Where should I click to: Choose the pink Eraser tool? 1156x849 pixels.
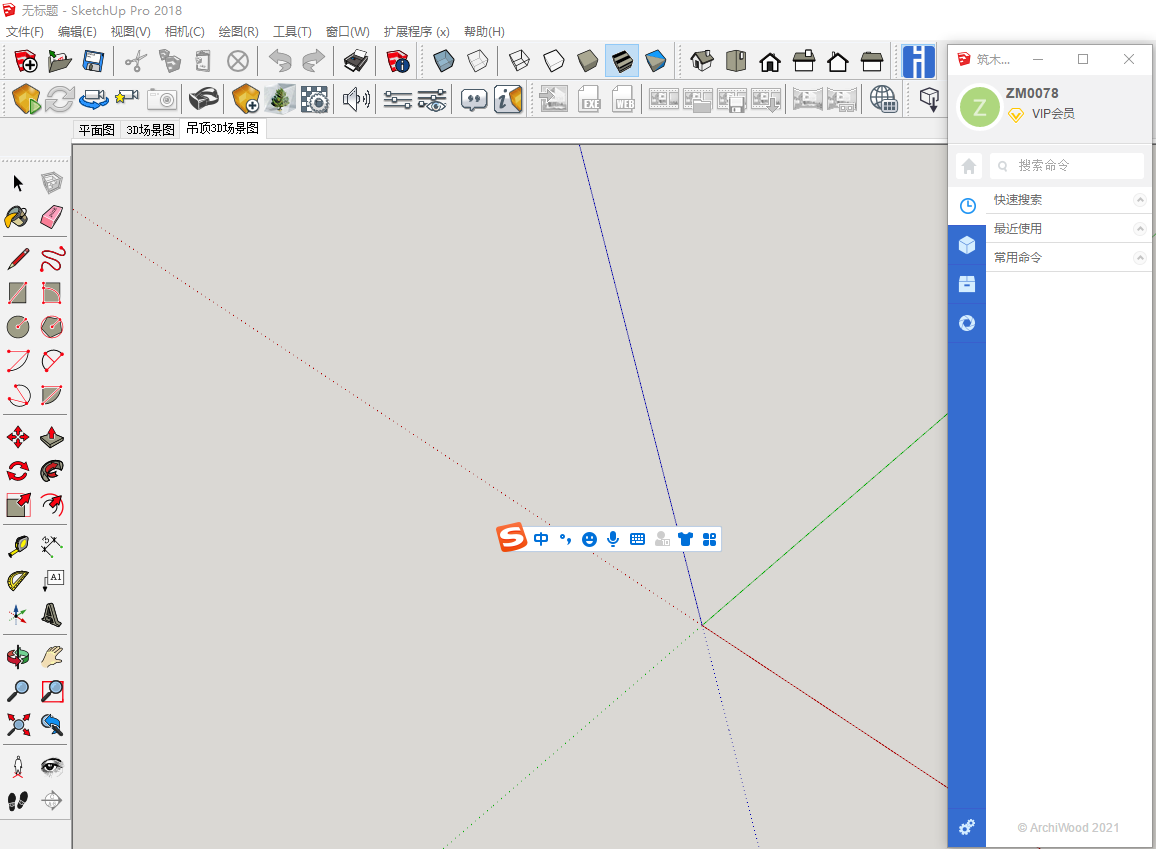pos(52,217)
